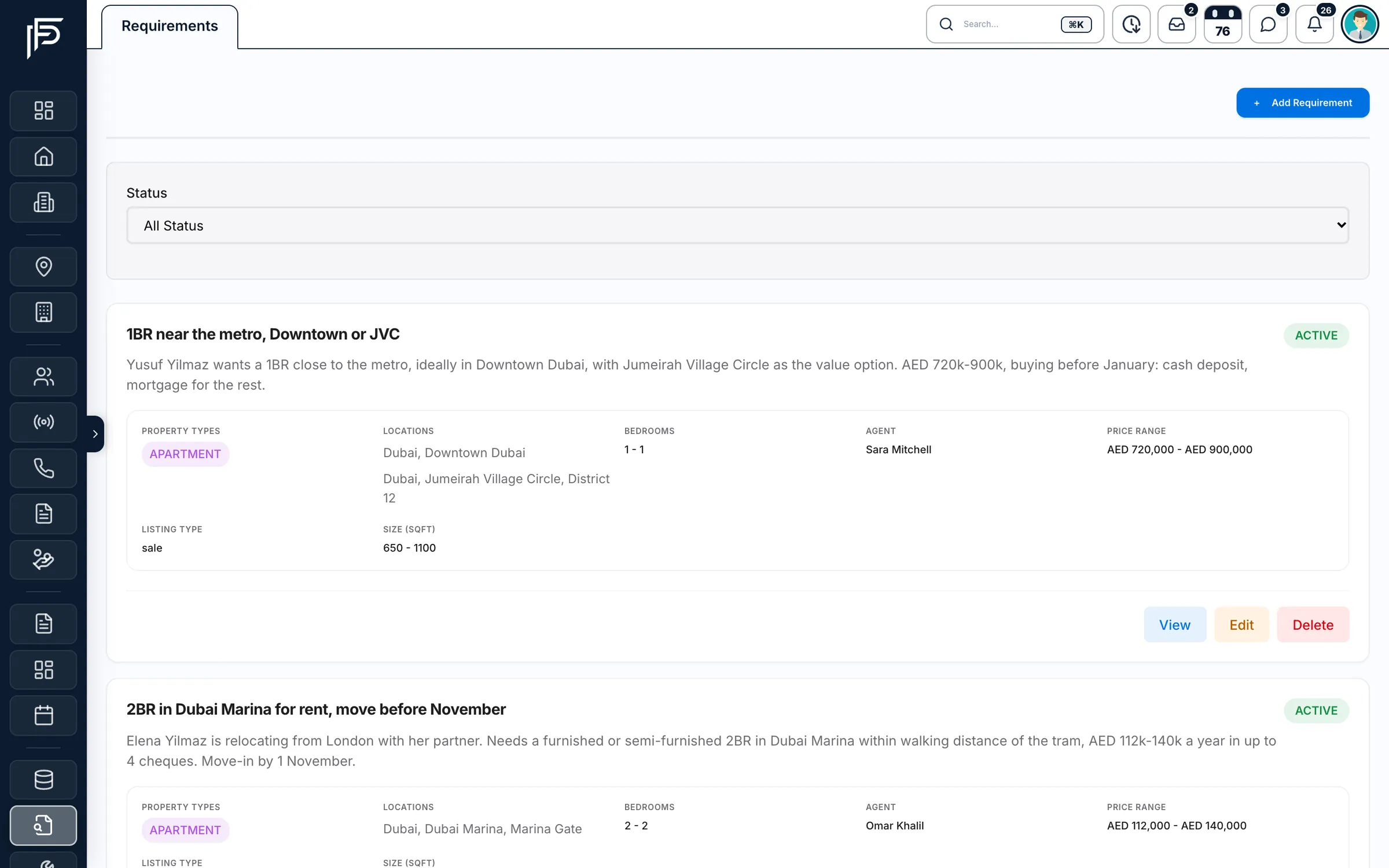Select the Requirements tab
This screenshot has height=868, width=1389.
170,27
